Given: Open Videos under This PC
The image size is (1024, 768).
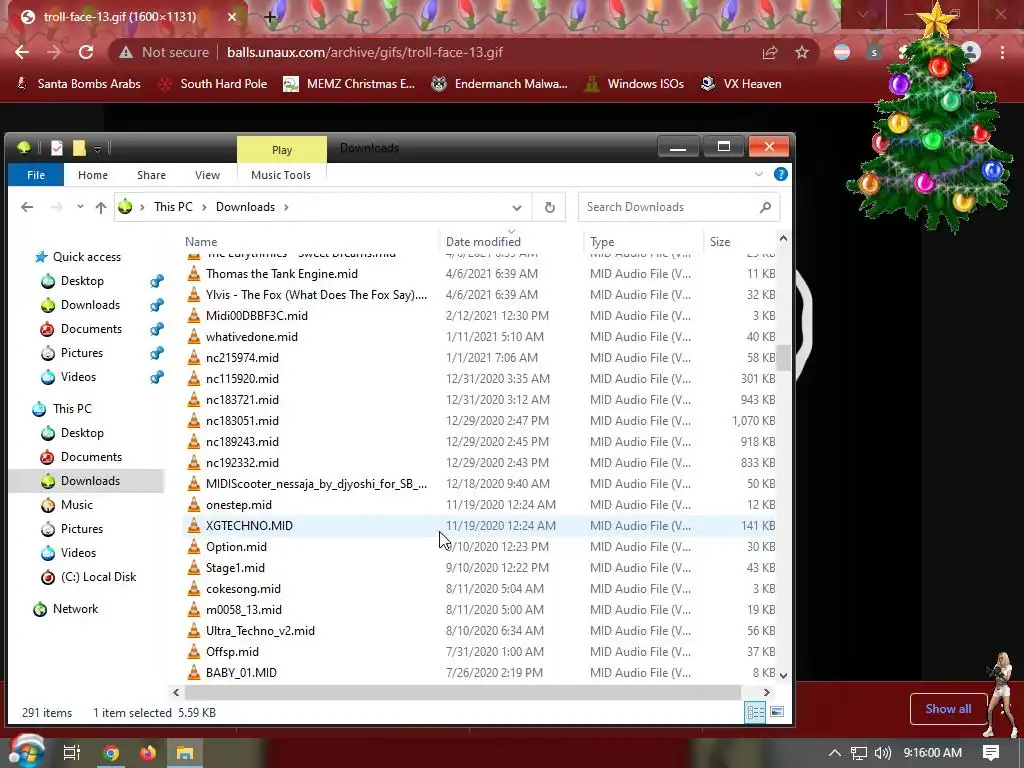Looking at the screenshot, I should (78, 552).
